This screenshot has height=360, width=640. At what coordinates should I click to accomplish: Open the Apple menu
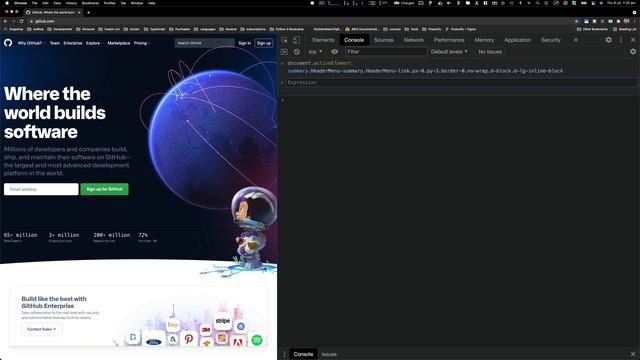7,3
